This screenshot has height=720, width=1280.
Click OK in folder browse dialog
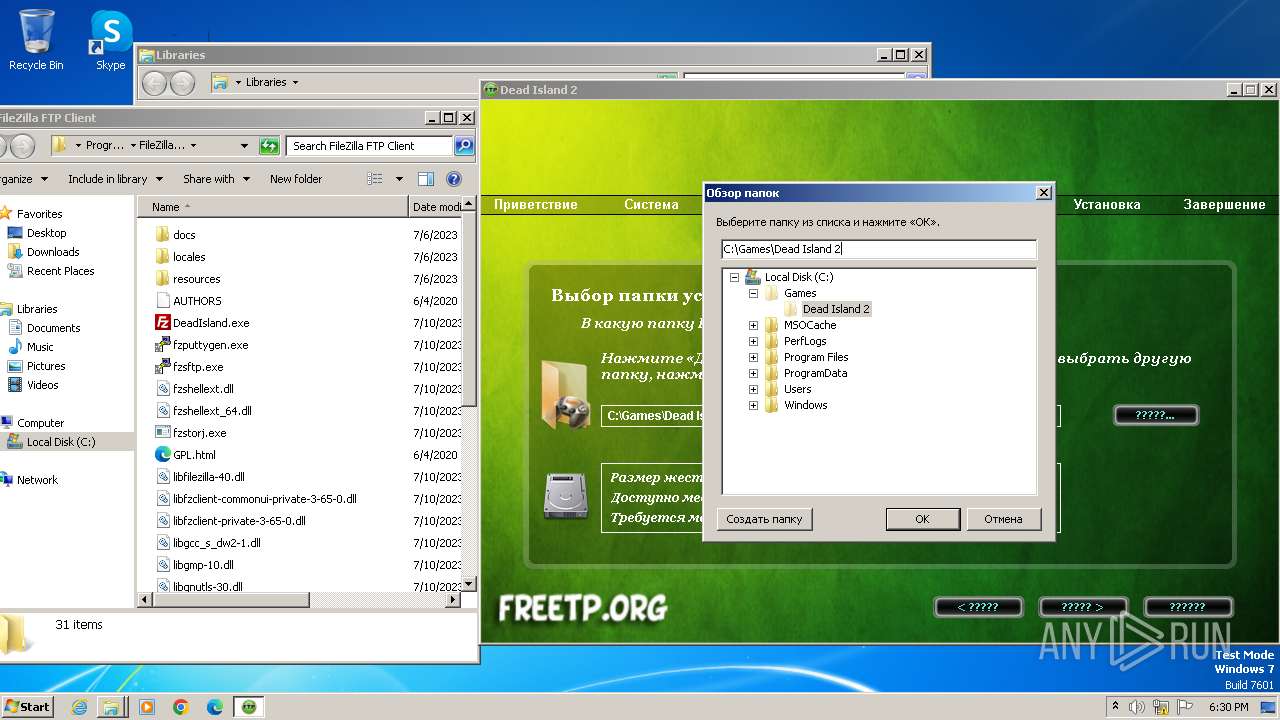[x=922, y=519]
